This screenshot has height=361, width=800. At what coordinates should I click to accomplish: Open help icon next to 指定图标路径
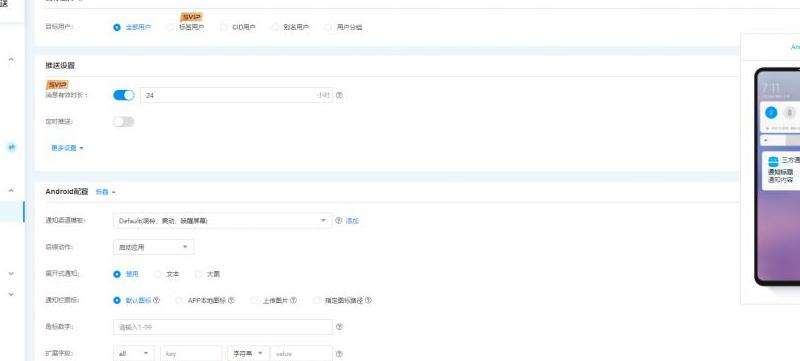coord(368,301)
